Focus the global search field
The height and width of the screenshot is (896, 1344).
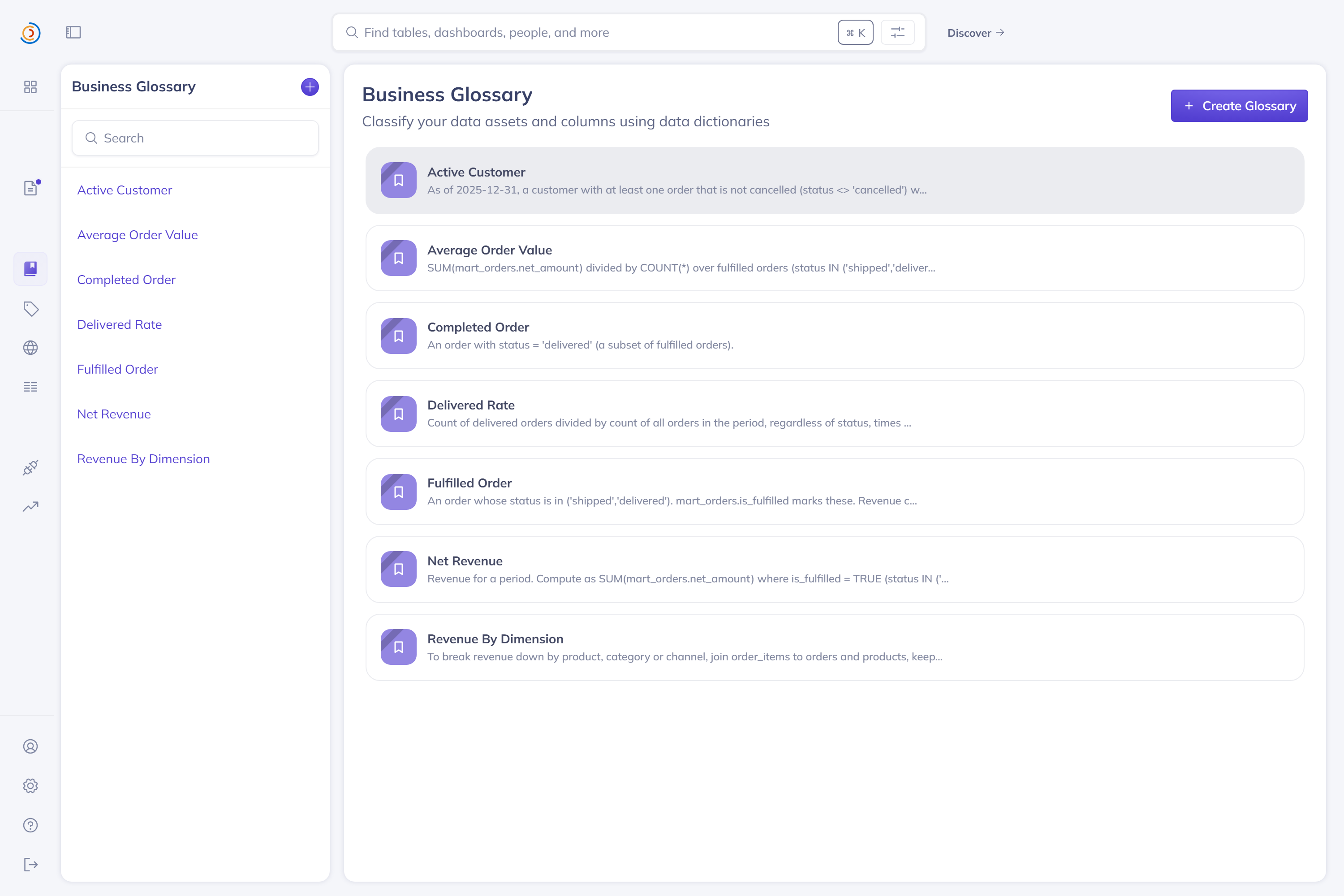coord(629,33)
